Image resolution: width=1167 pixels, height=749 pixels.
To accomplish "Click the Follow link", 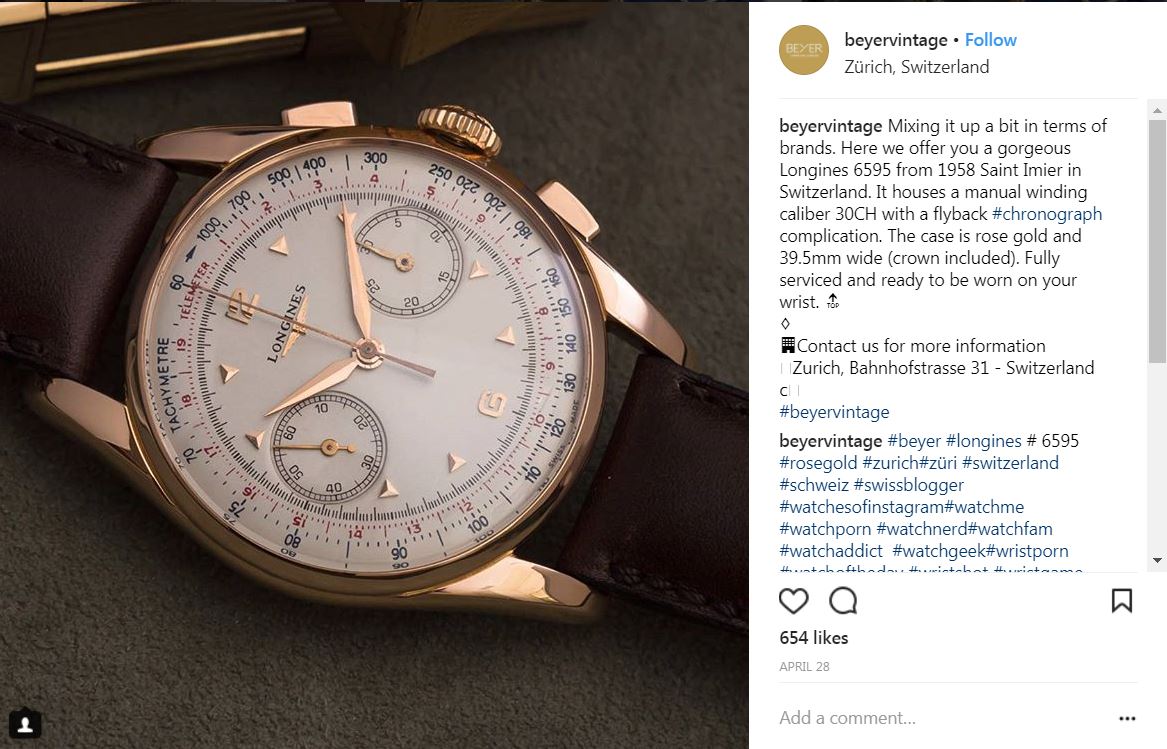I will click(991, 40).
